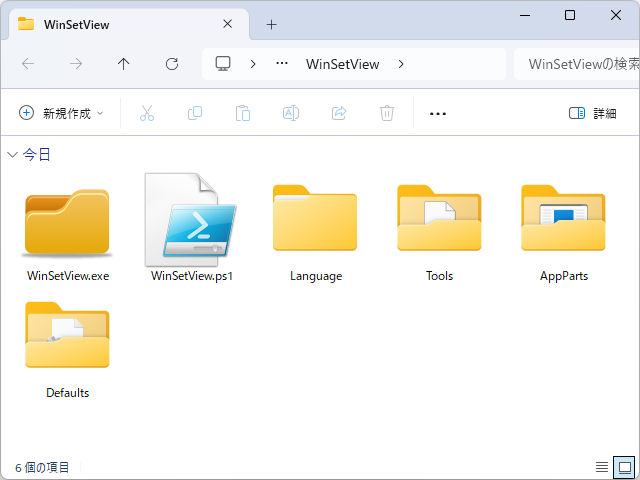Select the 今日 group header text
640x480 pixels.
click(37, 155)
